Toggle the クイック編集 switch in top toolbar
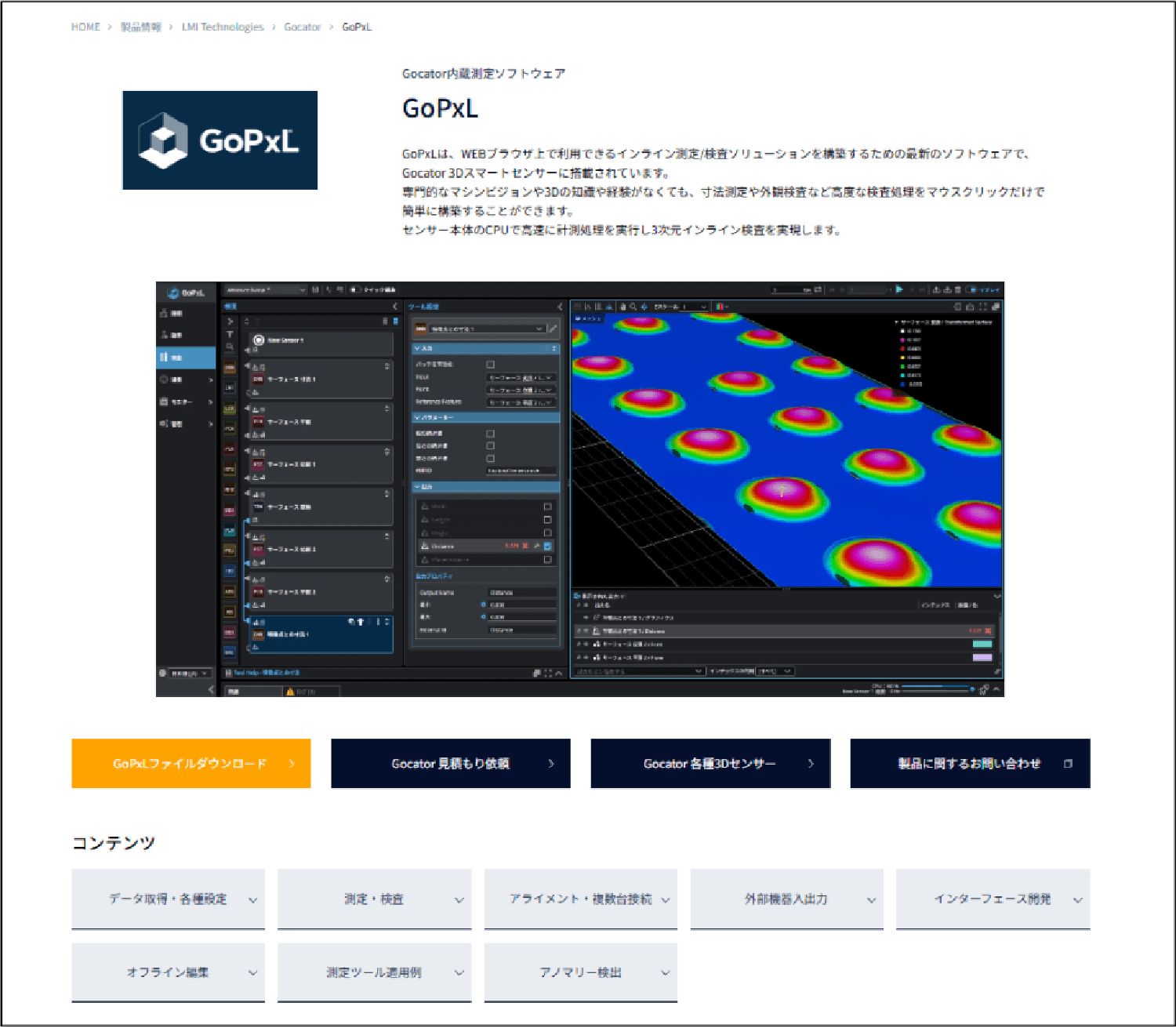Image resolution: width=1176 pixels, height=1028 pixels. click(x=355, y=289)
